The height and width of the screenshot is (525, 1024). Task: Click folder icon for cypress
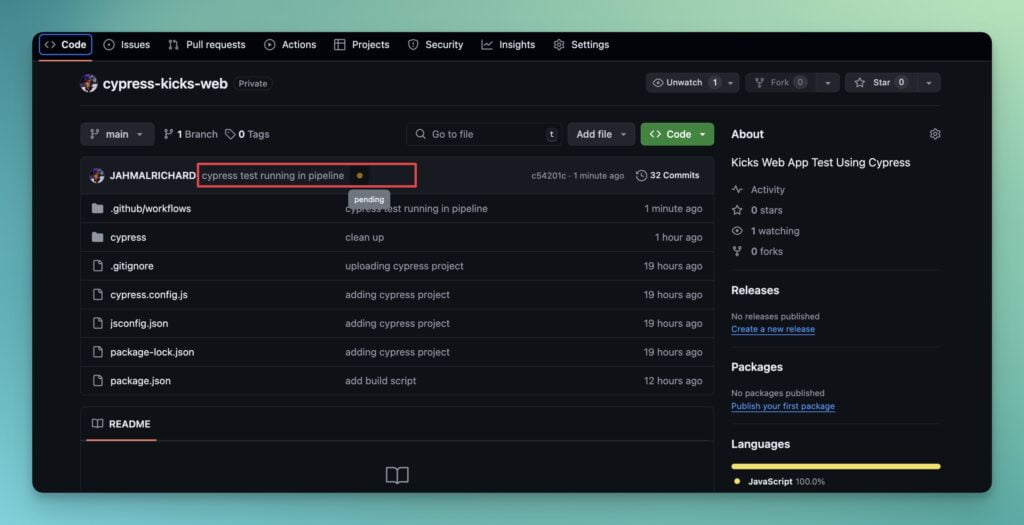tap(97, 237)
